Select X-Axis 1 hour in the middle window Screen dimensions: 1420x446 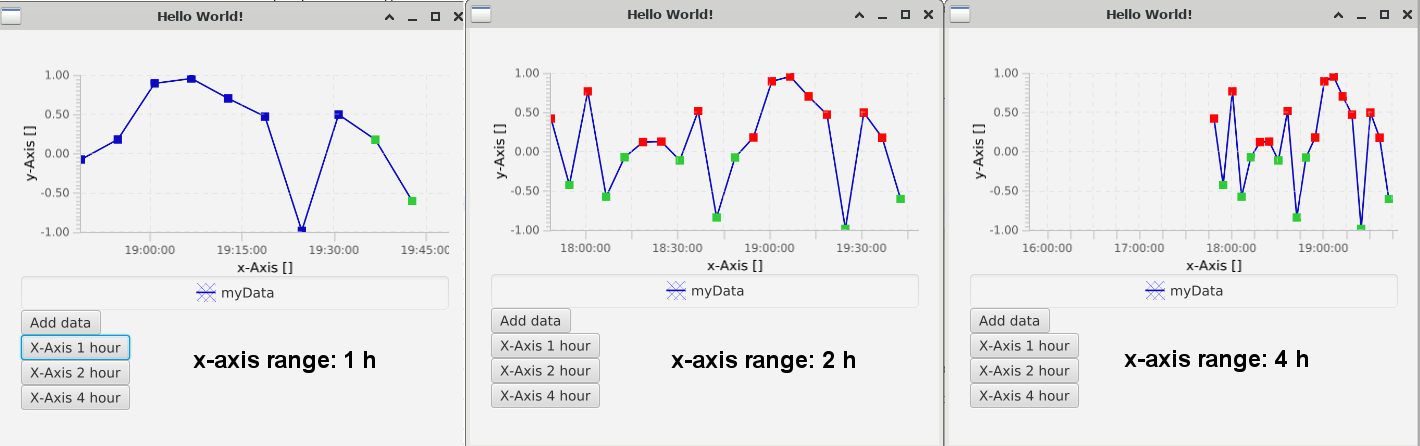545,345
